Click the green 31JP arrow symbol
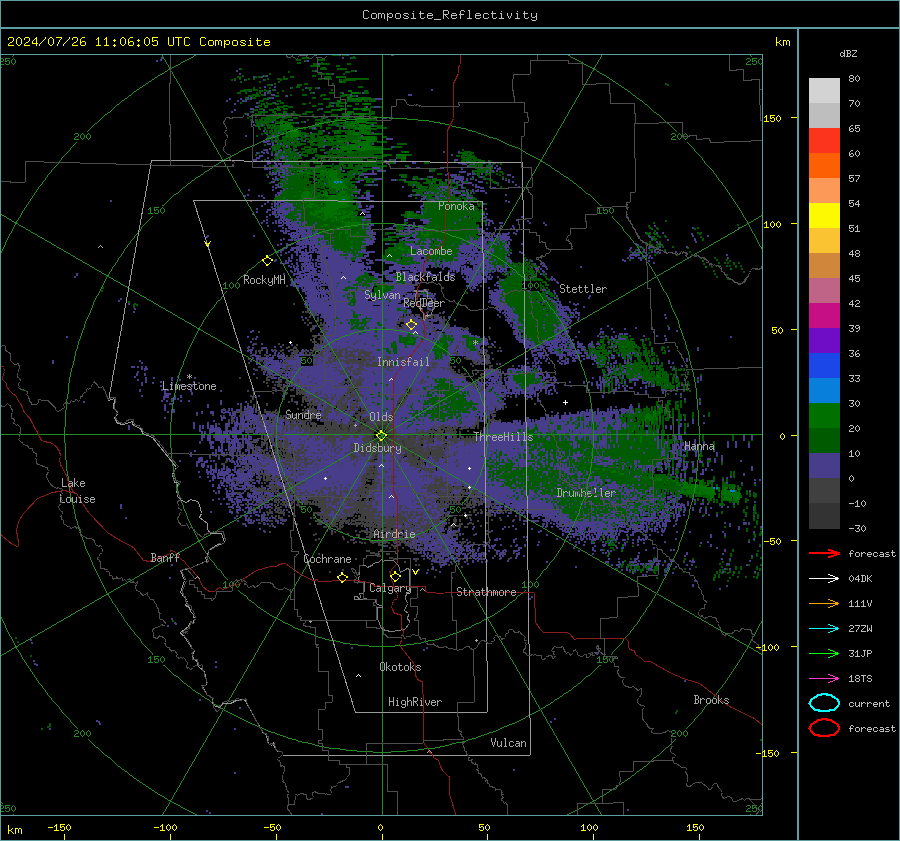 pyautogui.click(x=824, y=653)
